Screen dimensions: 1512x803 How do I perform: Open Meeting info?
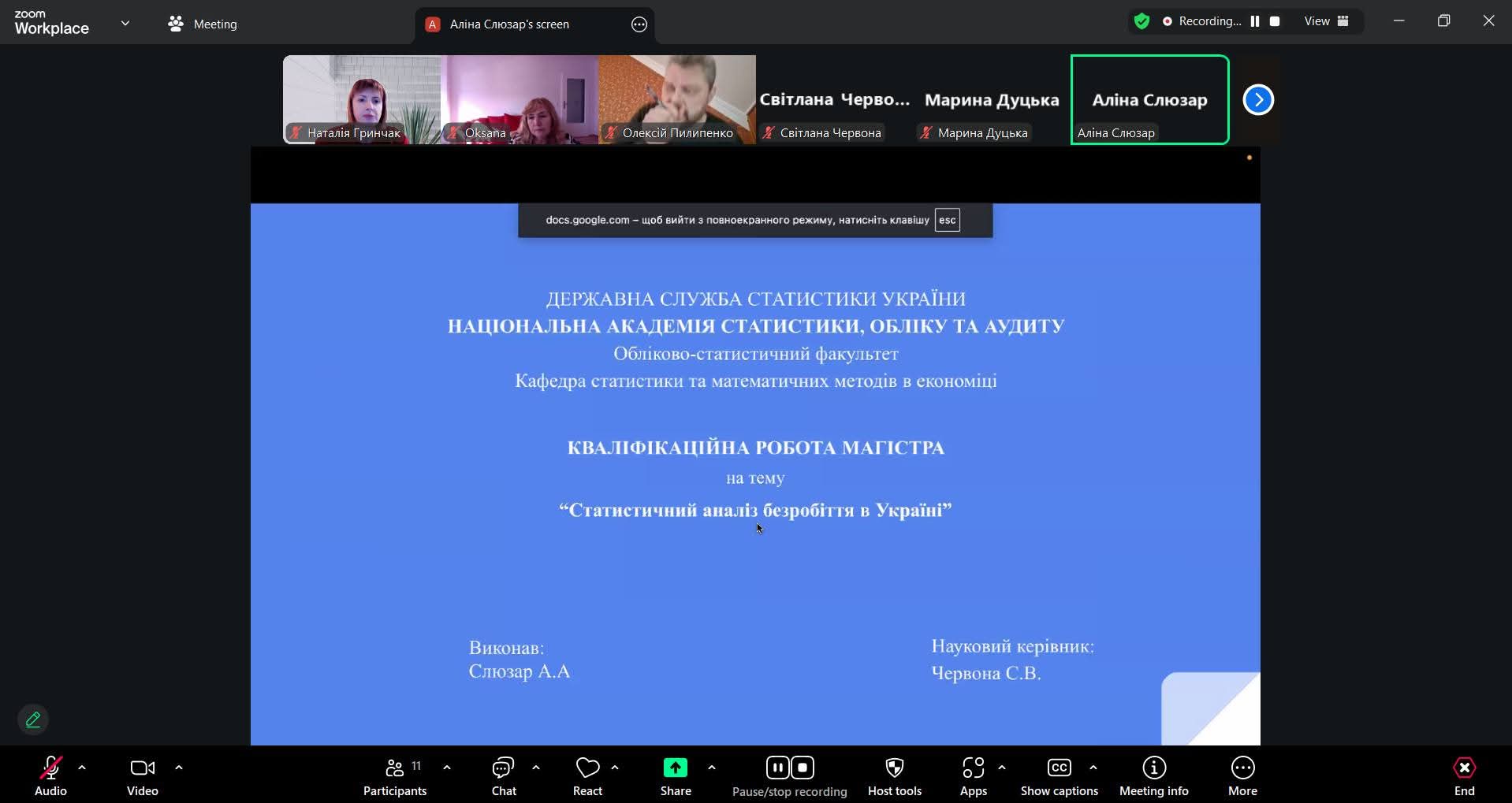pyautogui.click(x=1153, y=776)
